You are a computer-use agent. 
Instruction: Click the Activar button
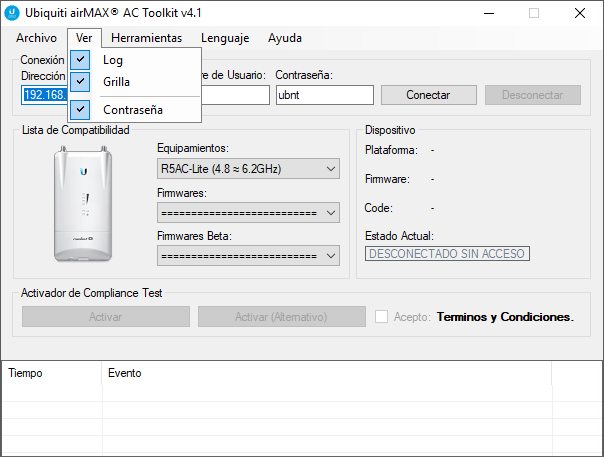[106, 317]
